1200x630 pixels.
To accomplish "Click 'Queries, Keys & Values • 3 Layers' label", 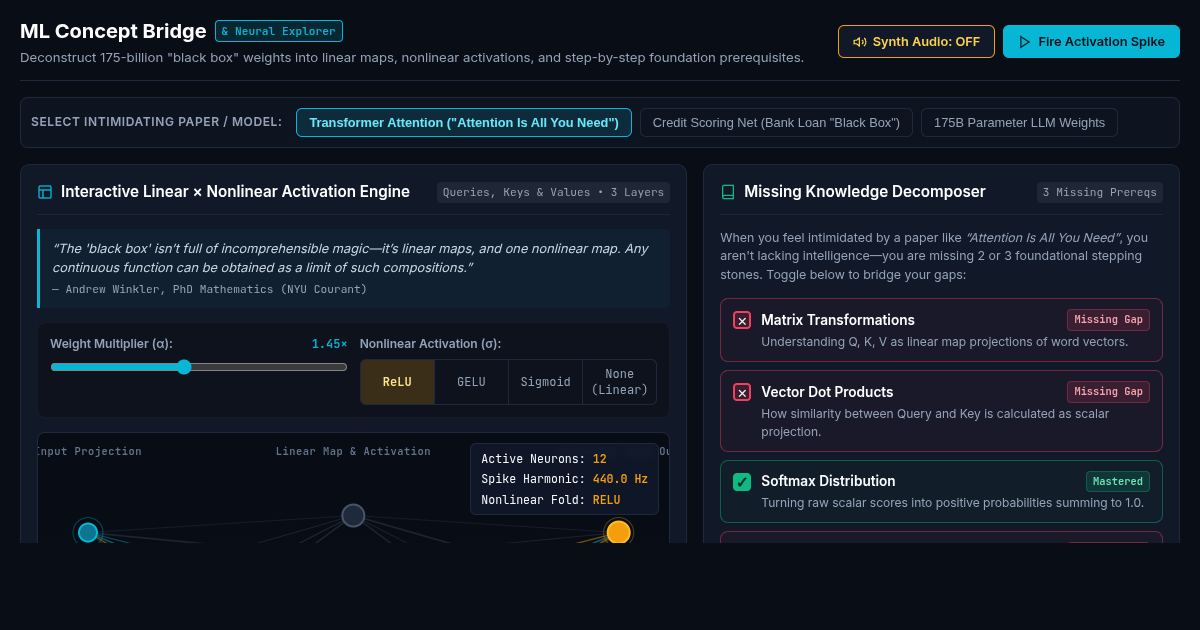I will coord(553,192).
